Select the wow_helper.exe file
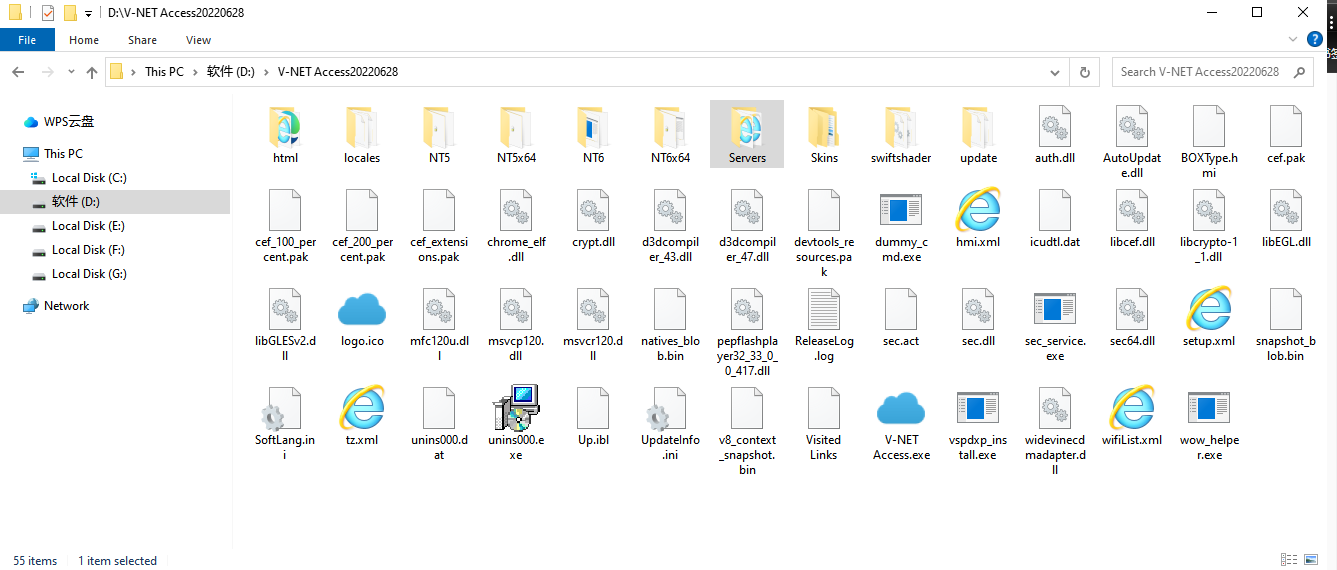 click(1209, 423)
